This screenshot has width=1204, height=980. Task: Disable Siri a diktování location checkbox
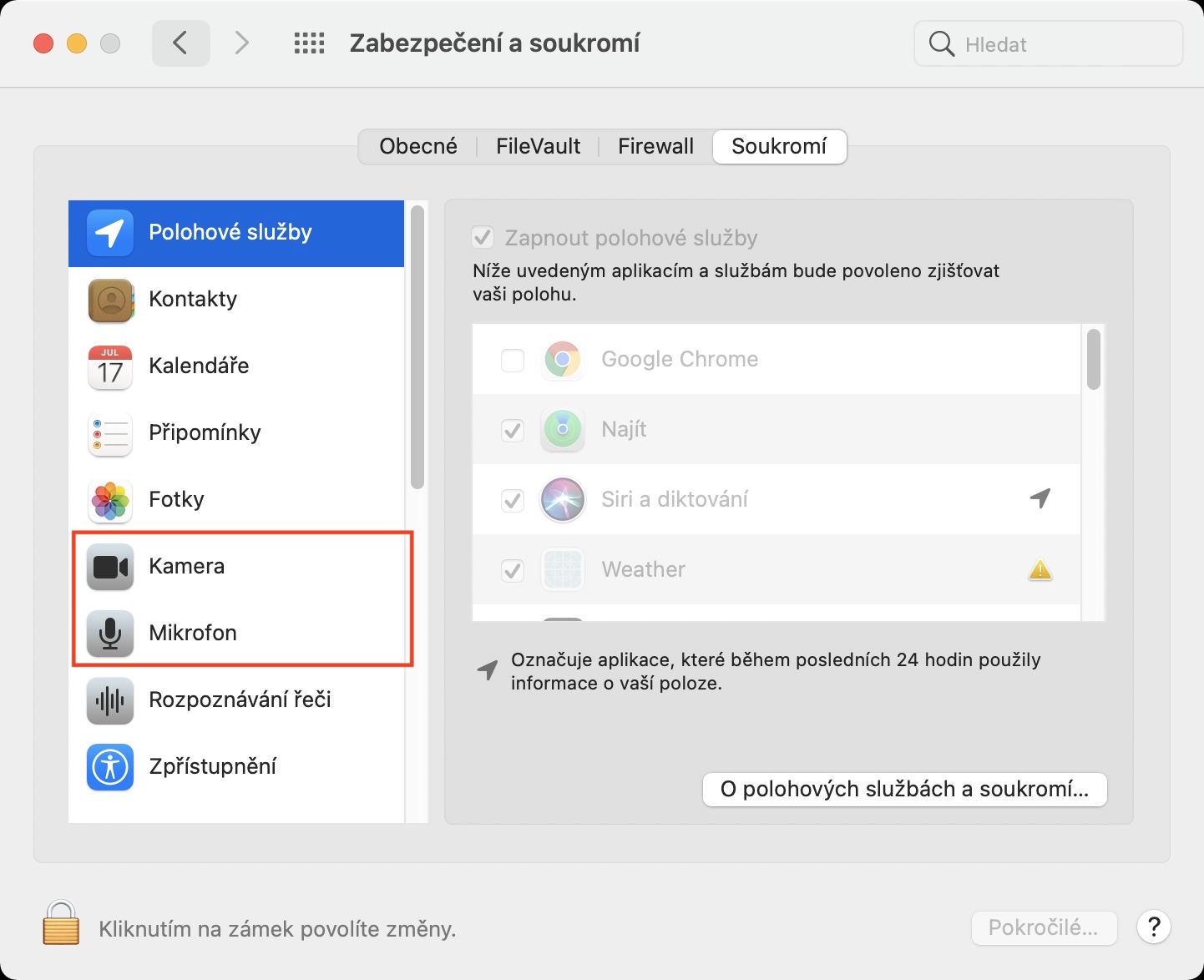pyautogui.click(x=513, y=501)
